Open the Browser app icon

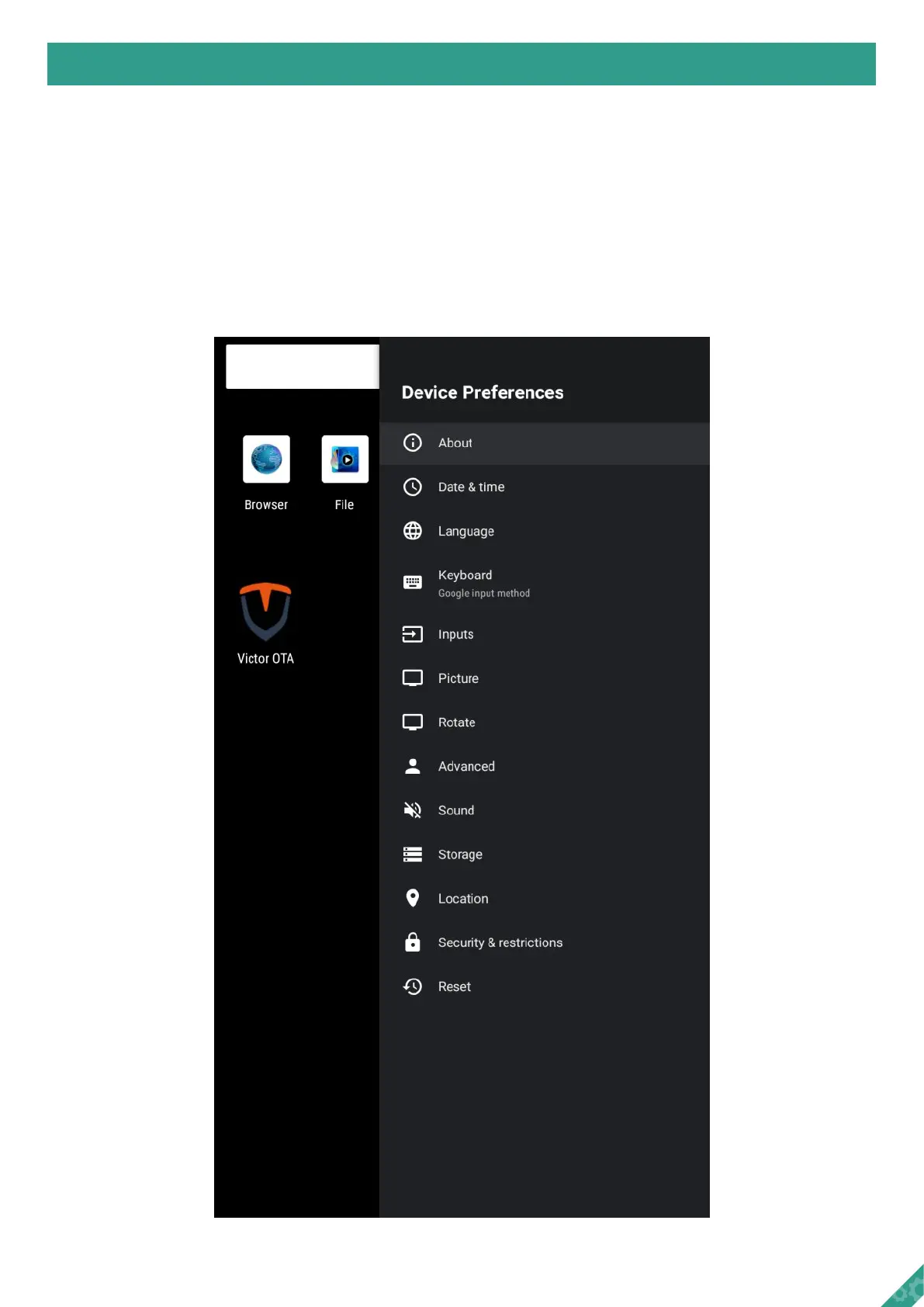[x=266, y=459]
